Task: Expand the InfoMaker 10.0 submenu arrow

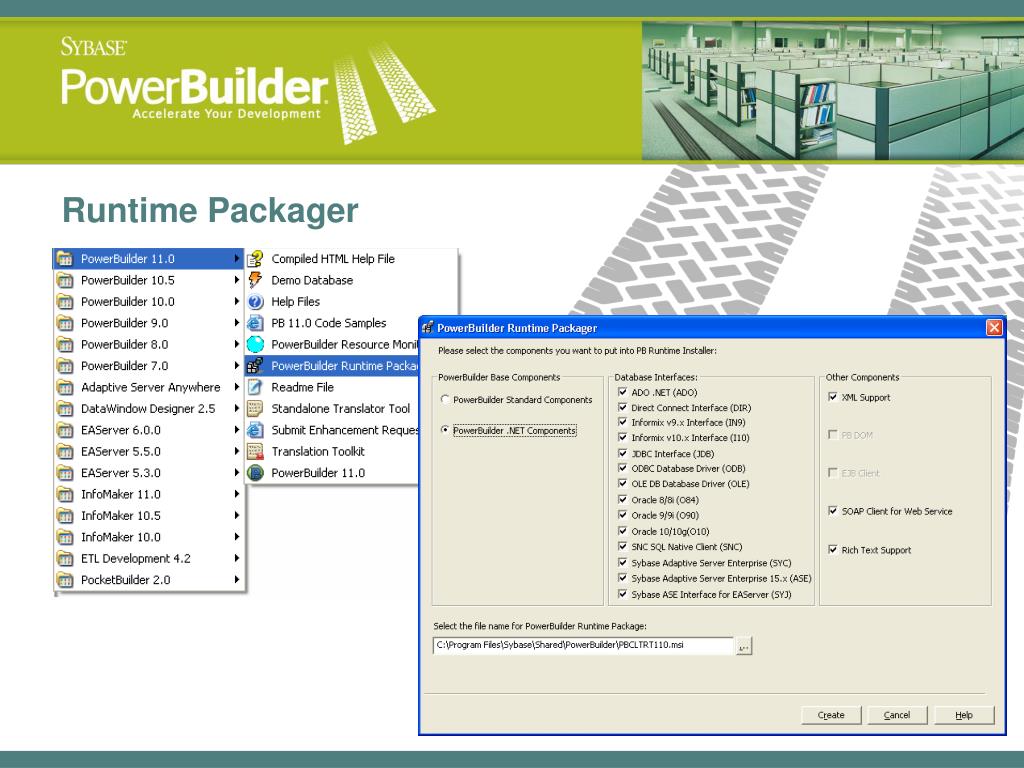Action: coord(236,537)
